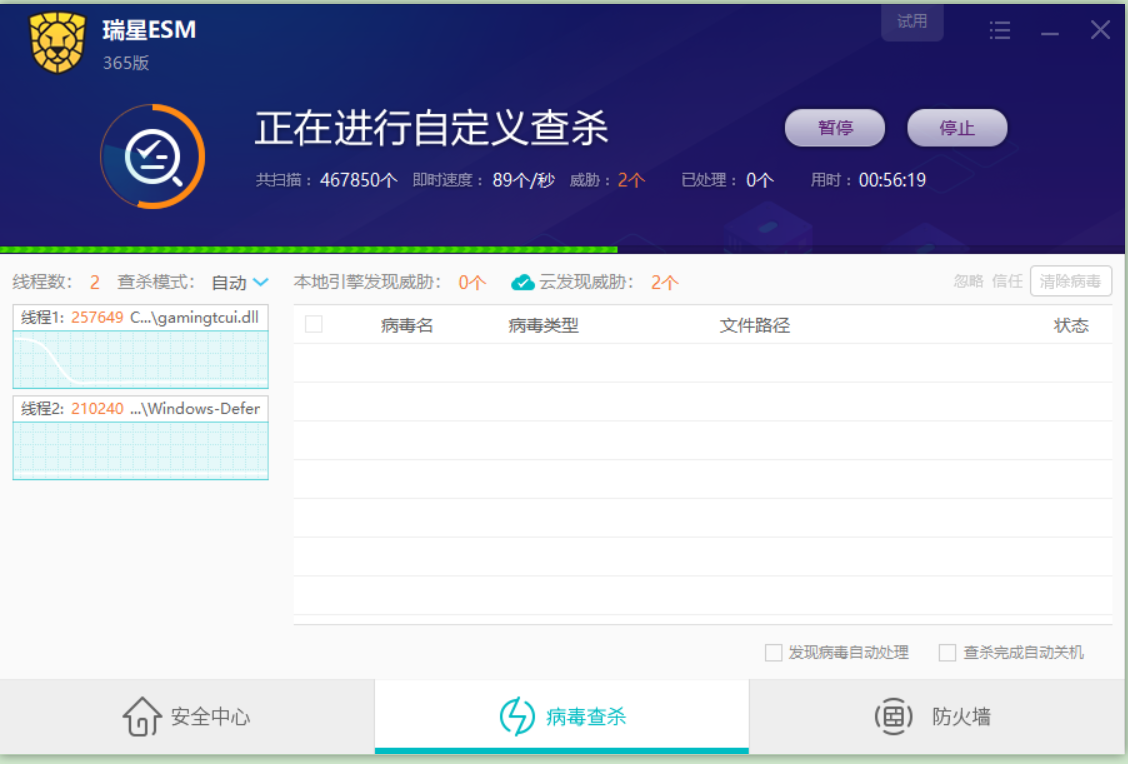The width and height of the screenshot is (1128, 764).
Task: Switch to the 防火墙 tab
Action: click(937, 717)
